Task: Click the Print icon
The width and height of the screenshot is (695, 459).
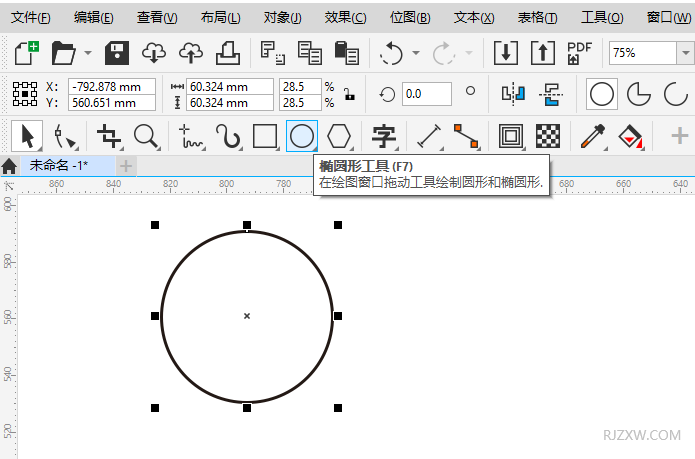Action: tap(226, 53)
